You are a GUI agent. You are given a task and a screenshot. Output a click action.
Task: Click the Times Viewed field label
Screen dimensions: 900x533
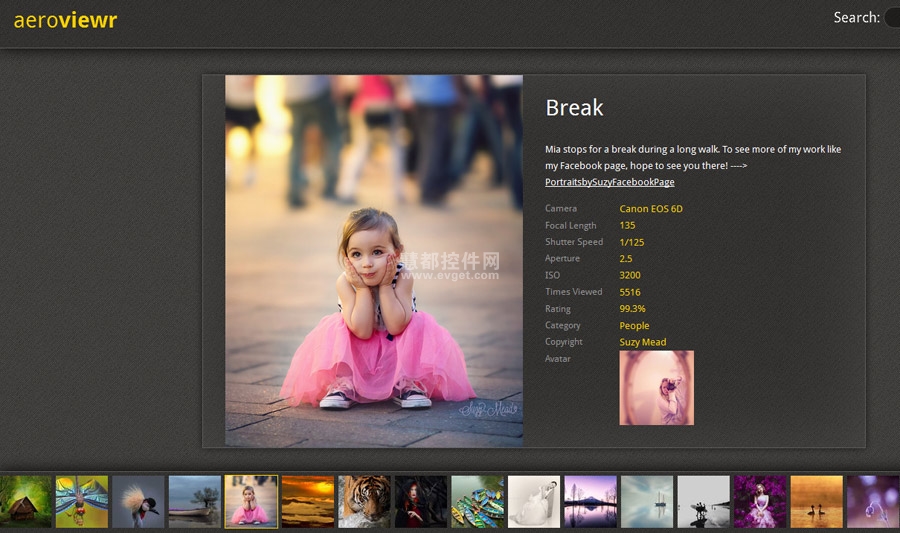573,291
